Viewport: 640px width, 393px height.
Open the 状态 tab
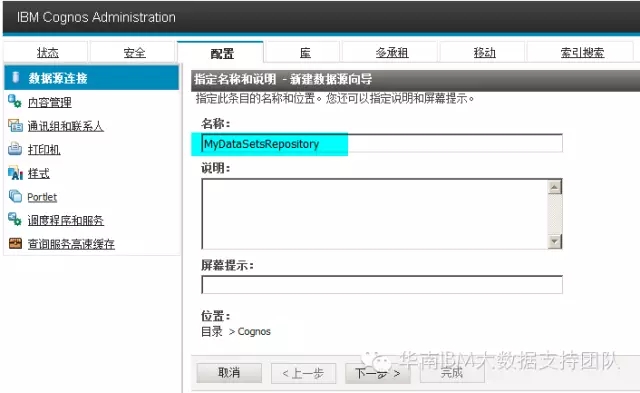pos(48,53)
